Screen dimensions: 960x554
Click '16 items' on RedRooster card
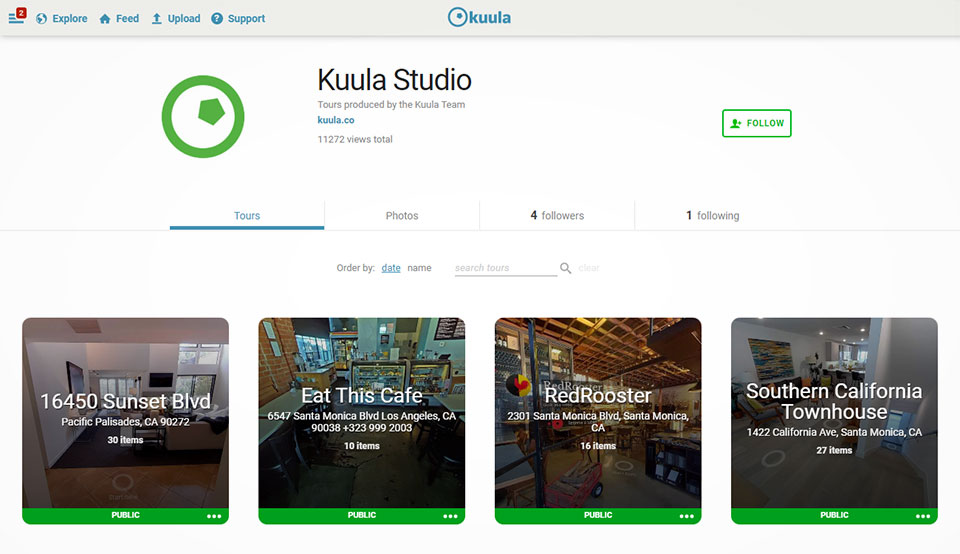click(x=598, y=446)
